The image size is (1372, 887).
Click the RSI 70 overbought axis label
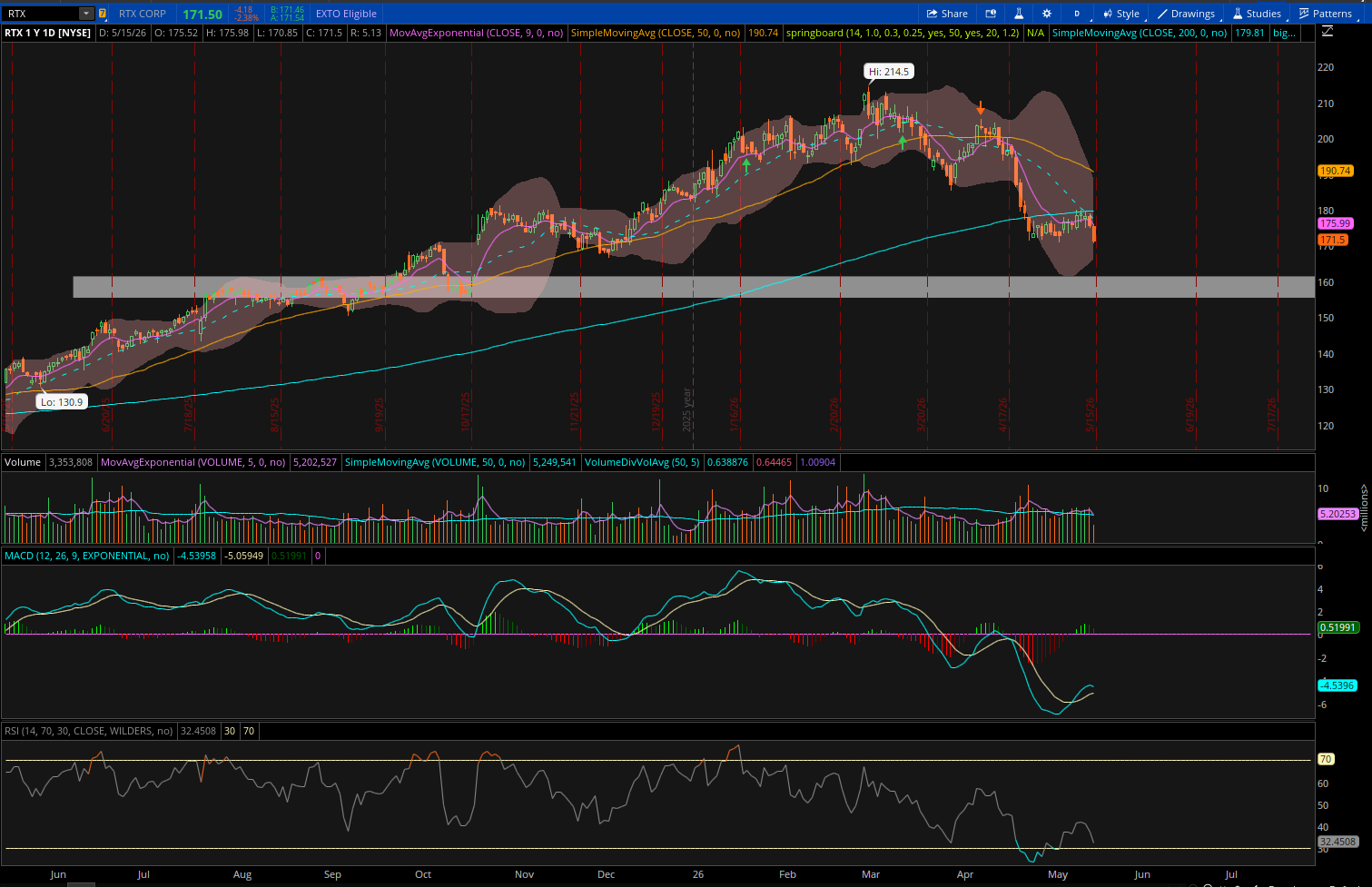[1326, 759]
